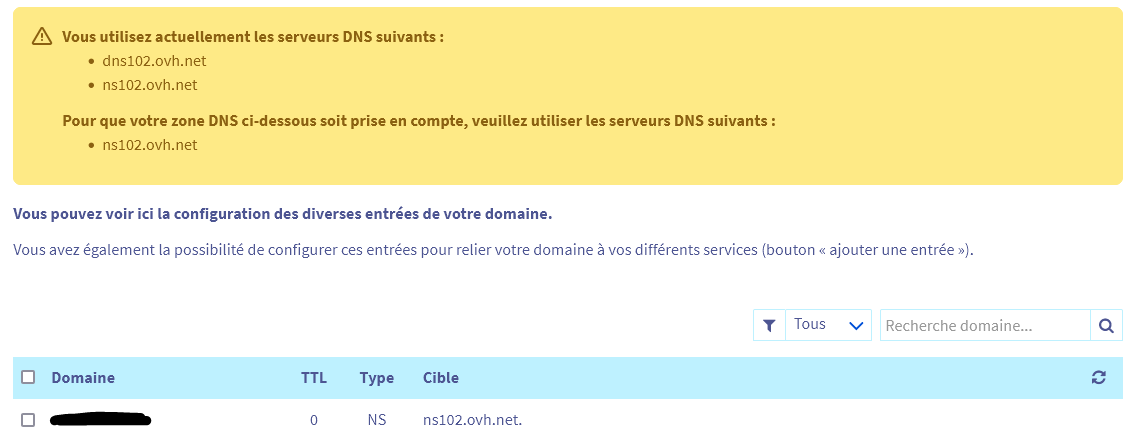1132x437 pixels.
Task: Open the Tous filter dropdown
Action: click(828, 325)
